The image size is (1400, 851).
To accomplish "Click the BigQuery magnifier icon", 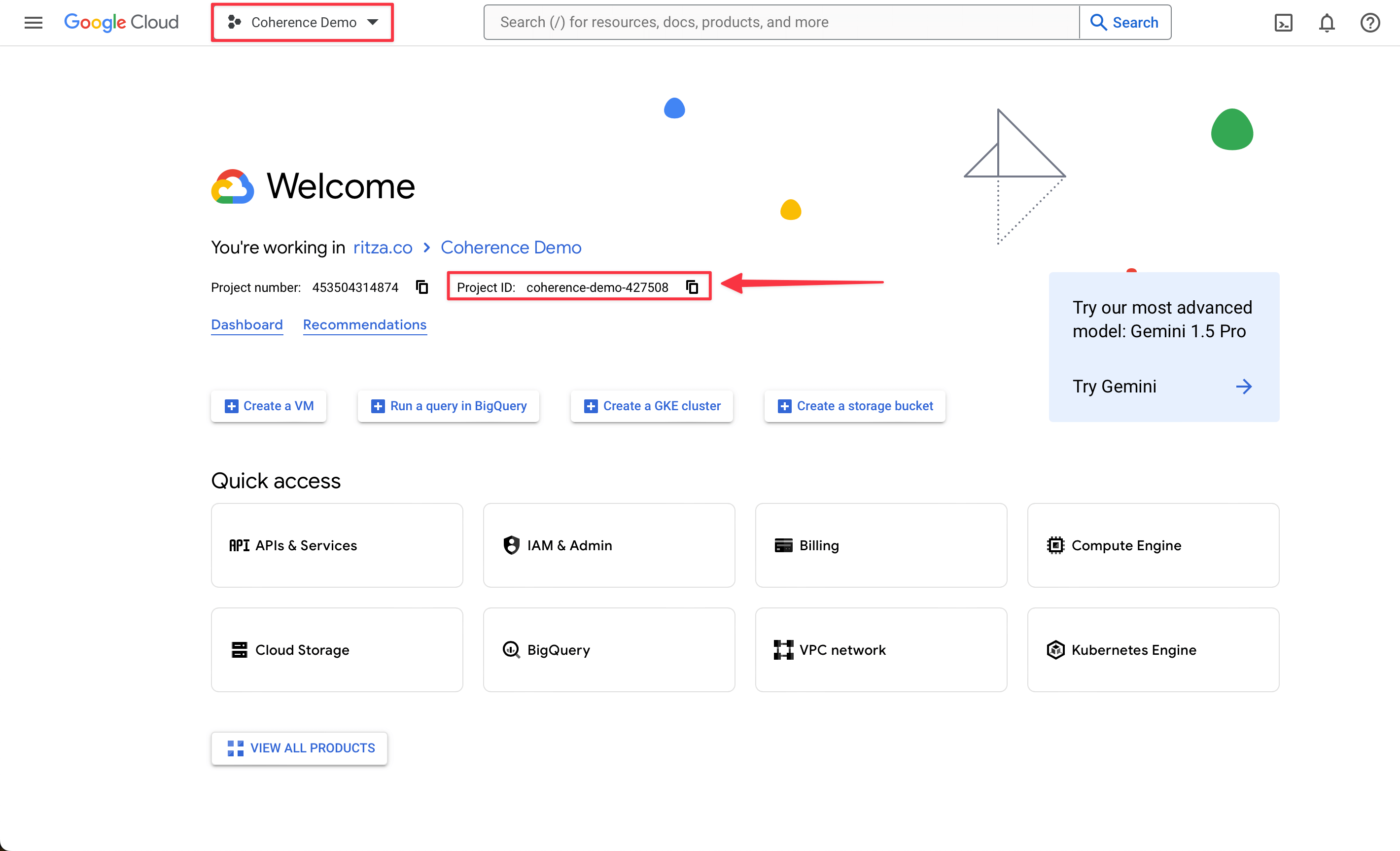I will pos(511,650).
